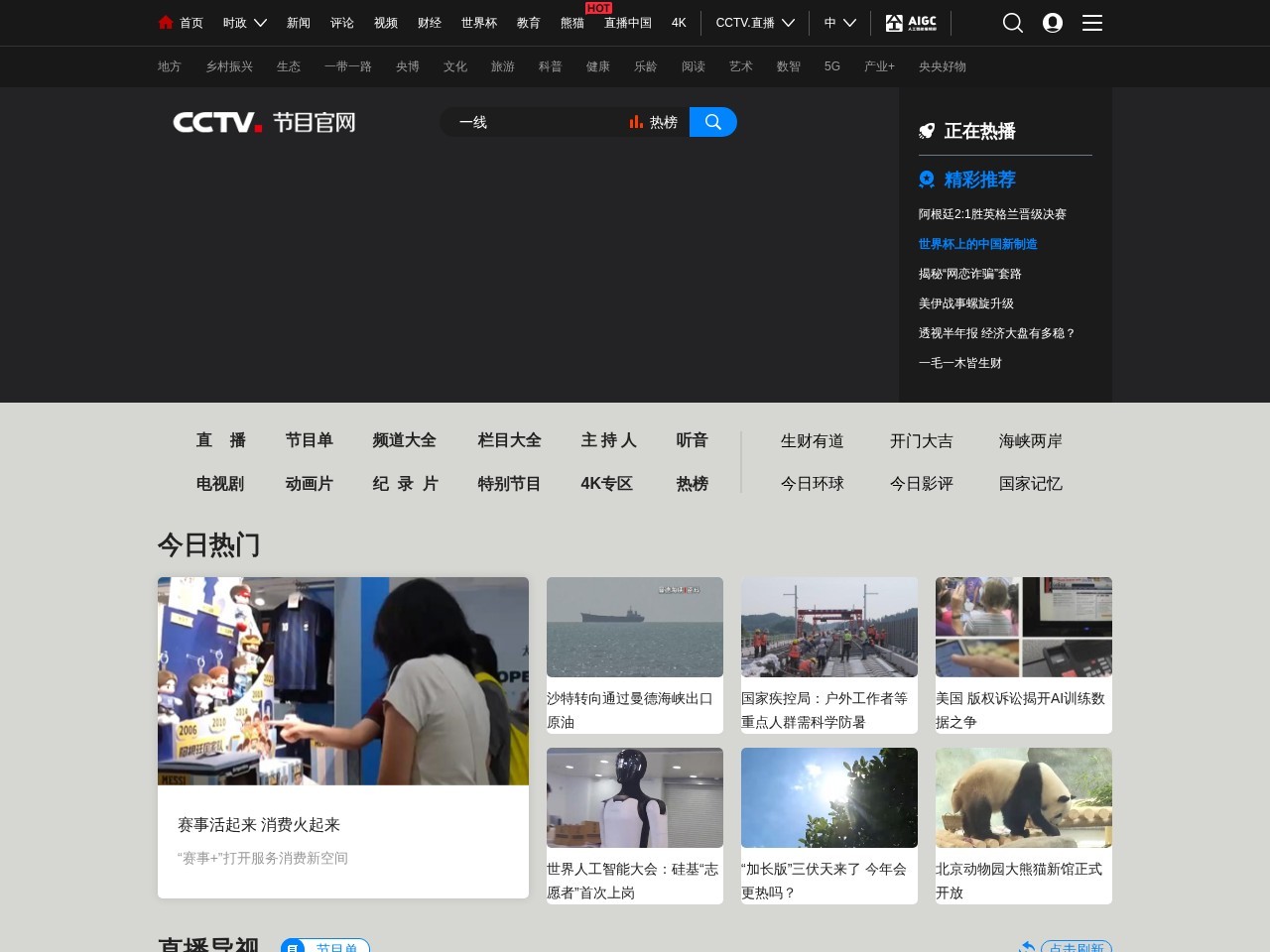Viewport: 1270px width, 952px height.
Task: Click the HOT badge above 熊猫
Action: coord(598,8)
